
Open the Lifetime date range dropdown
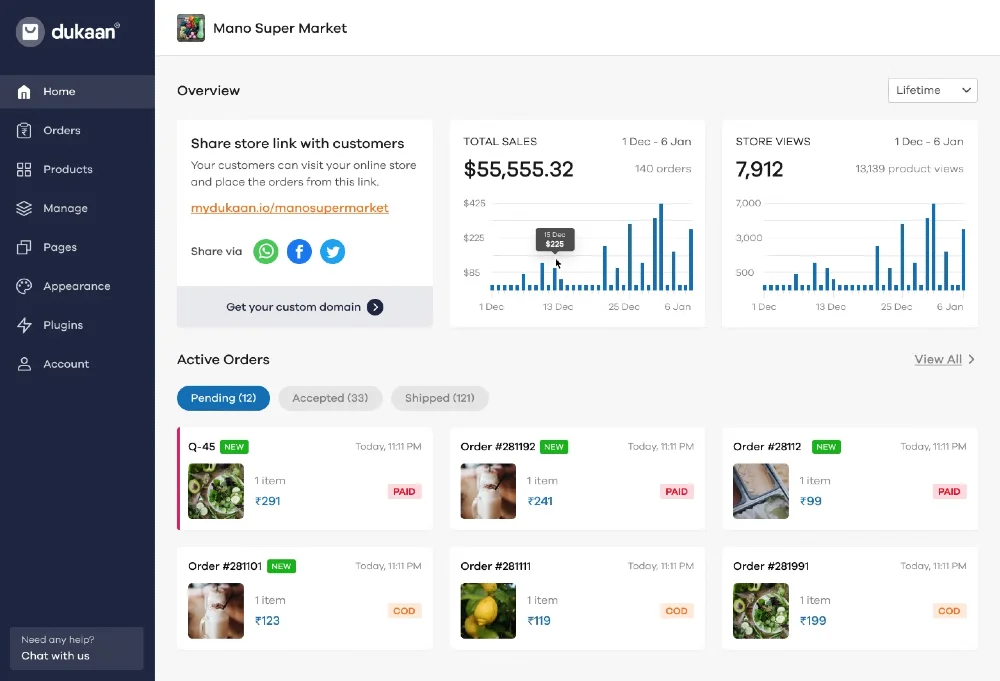pyautogui.click(x=932, y=89)
